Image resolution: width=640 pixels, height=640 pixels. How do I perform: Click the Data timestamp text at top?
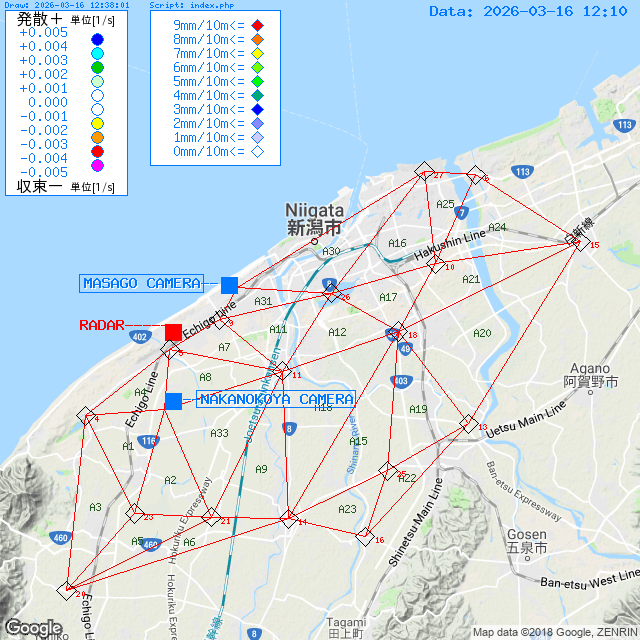click(x=527, y=11)
